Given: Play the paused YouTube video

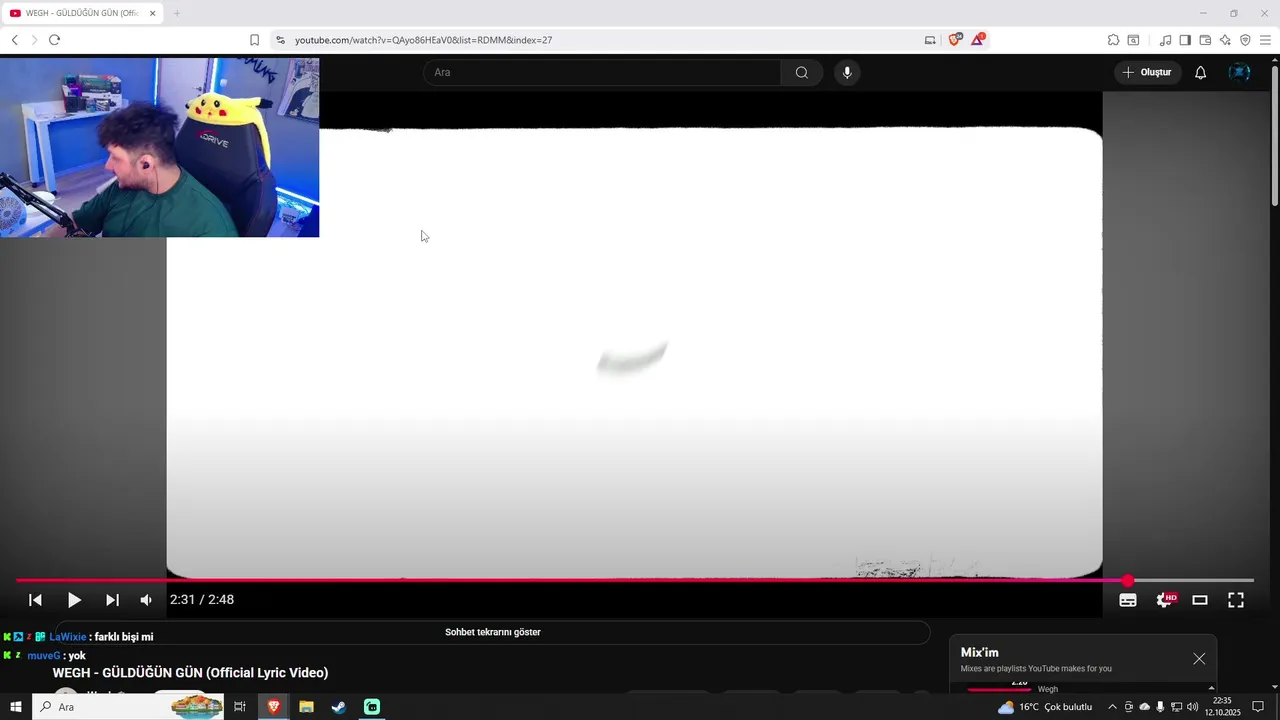Looking at the screenshot, I should click(74, 600).
